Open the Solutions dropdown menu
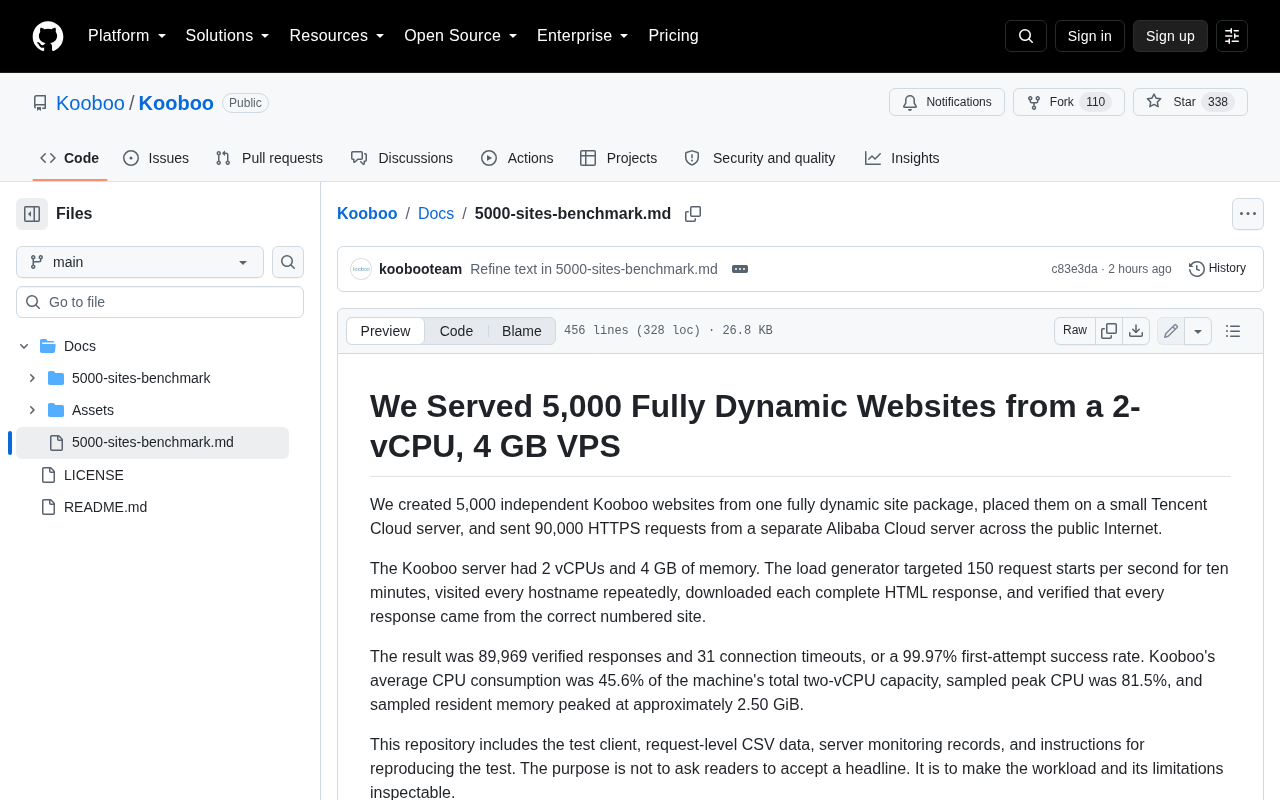This screenshot has width=1280, height=800. click(x=227, y=36)
